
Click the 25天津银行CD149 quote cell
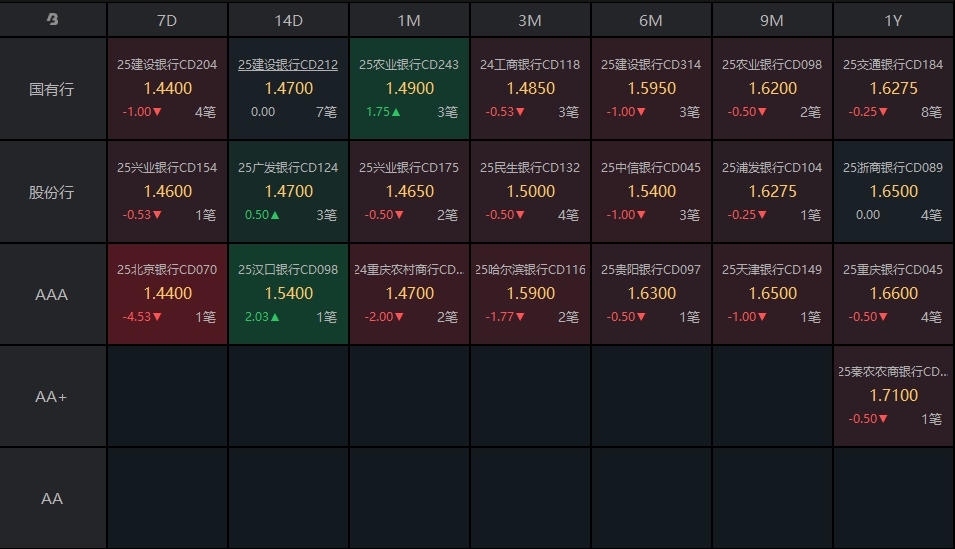click(x=772, y=294)
